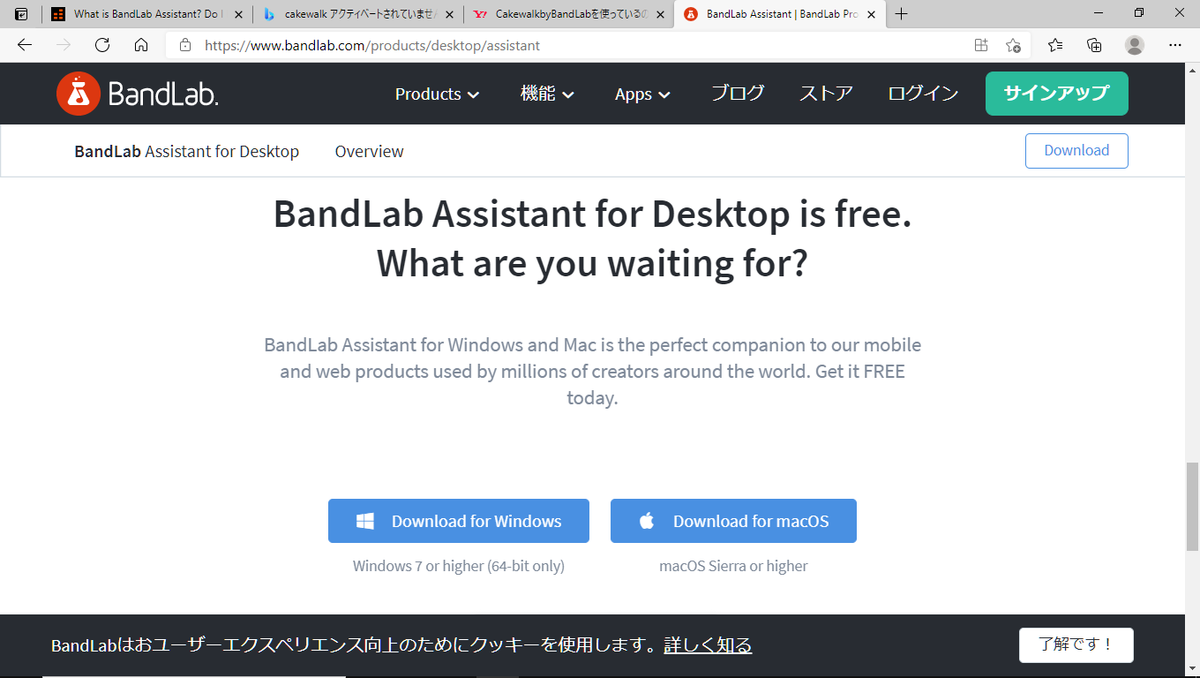Switch to the cakewalk アクティベート tab
The width and height of the screenshot is (1200, 678).
pyautogui.click(x=359, y=14)
